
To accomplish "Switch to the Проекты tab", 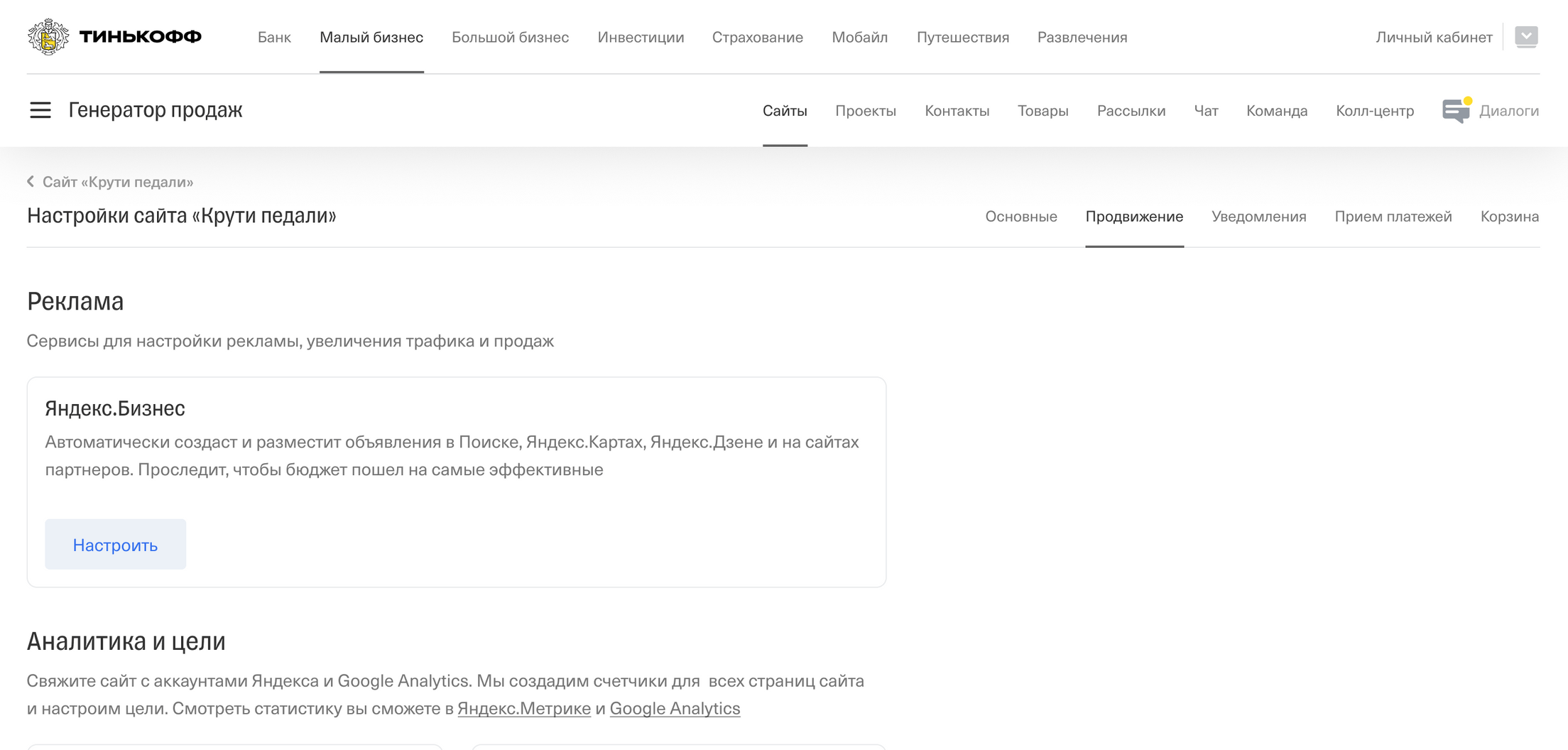I will pos(866,111).
